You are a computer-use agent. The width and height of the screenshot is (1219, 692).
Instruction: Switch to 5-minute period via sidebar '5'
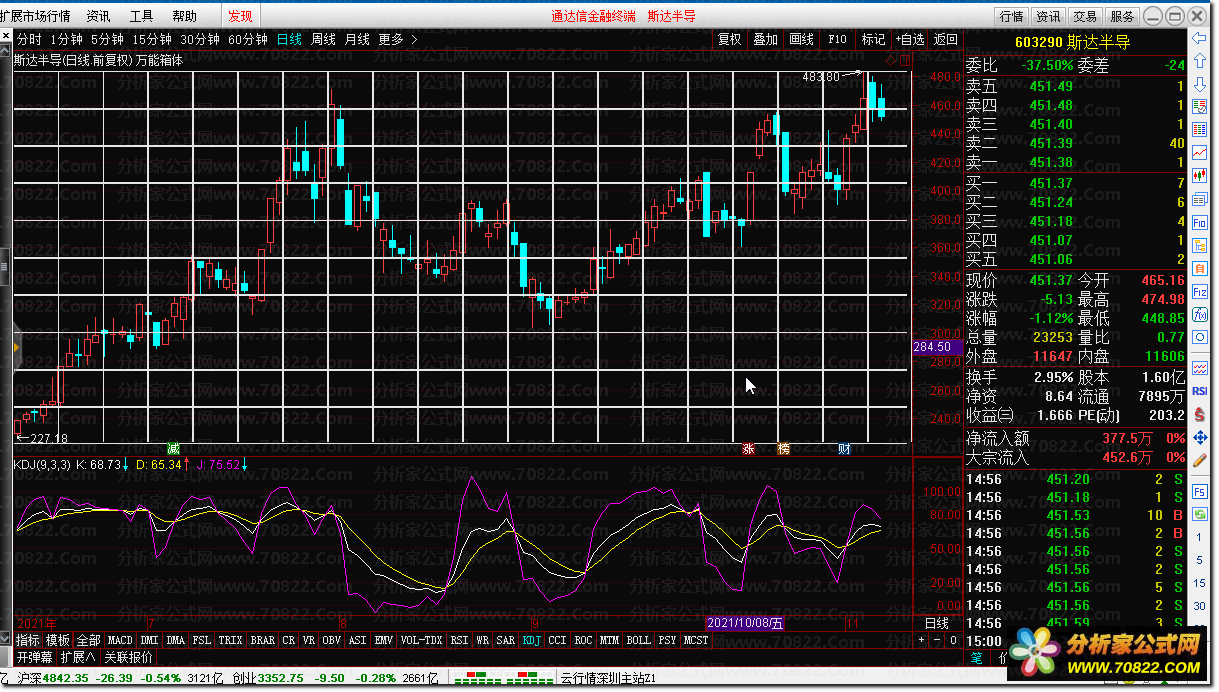[1199, 560]
